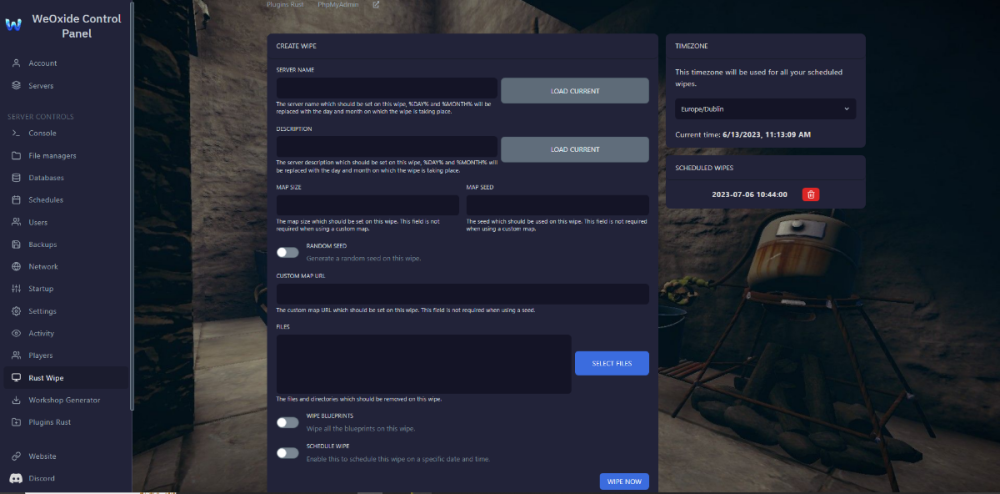Click the Files list box
1000x494 pixels.
423,364
